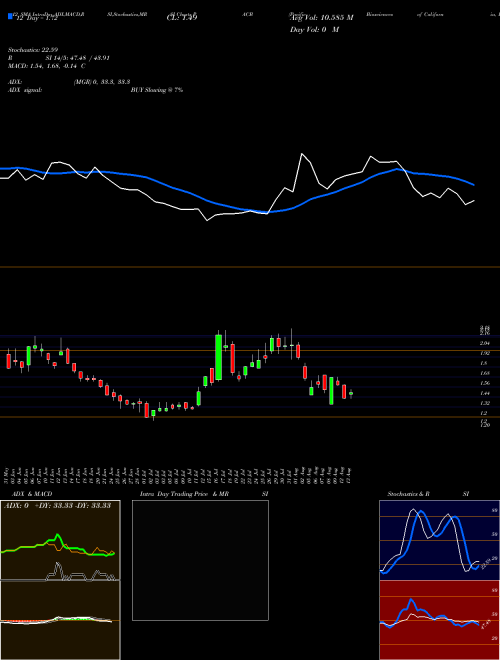
Task: Open the ADX indicator chart with green line
Action: click(x=60, y=540)
